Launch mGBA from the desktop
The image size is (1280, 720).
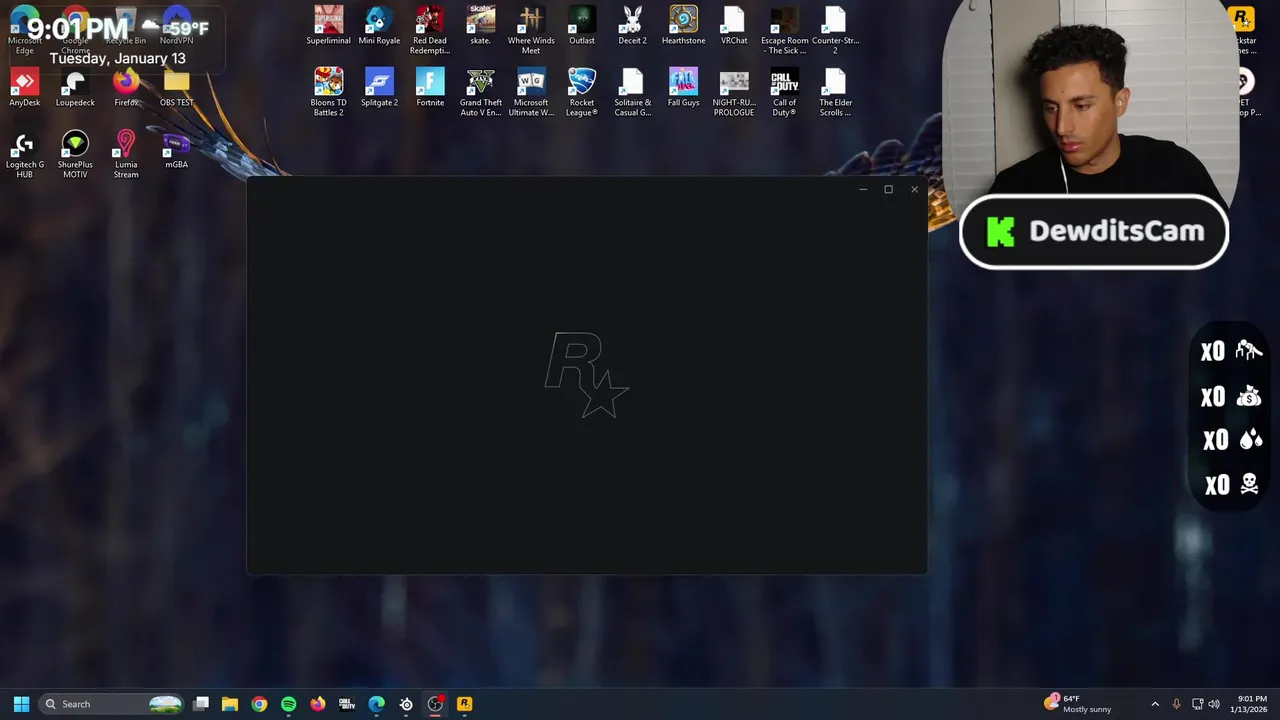[176, 150]
